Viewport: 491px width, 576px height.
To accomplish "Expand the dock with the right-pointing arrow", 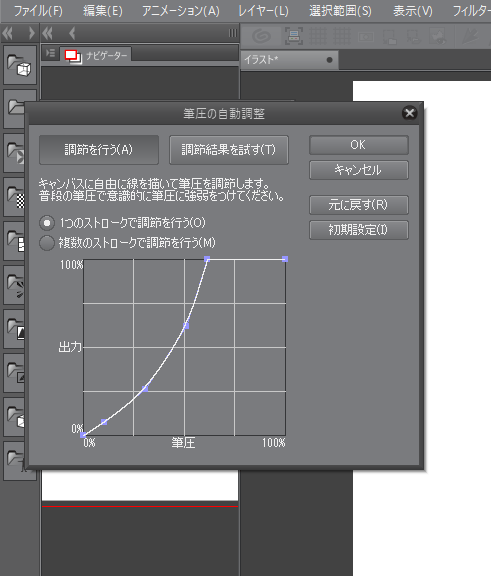I will [32, 34].
